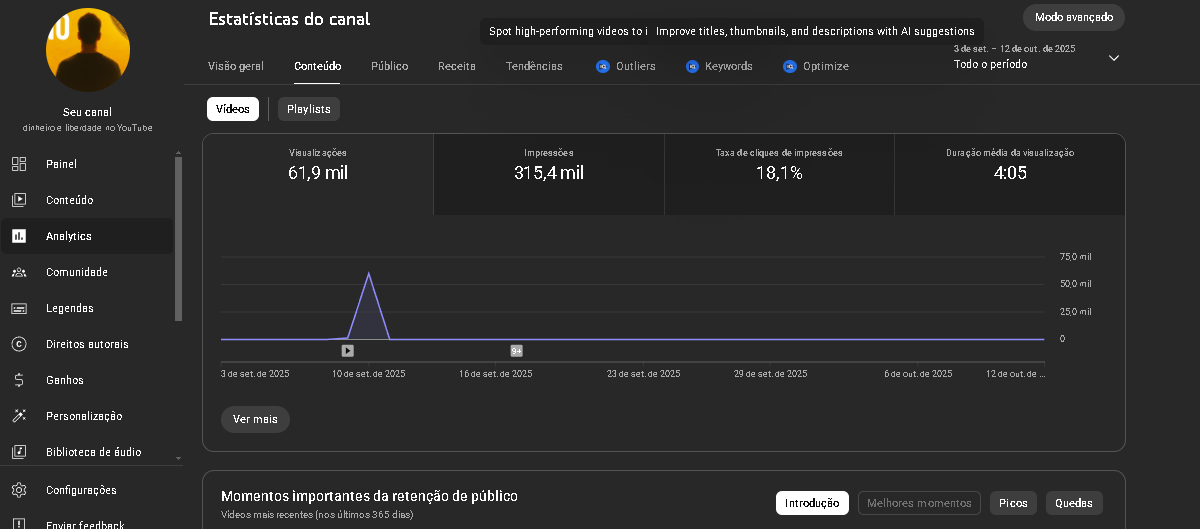
Task: Click the 10 de set. de 2025 axis label
Action: (x=369, y=373)
